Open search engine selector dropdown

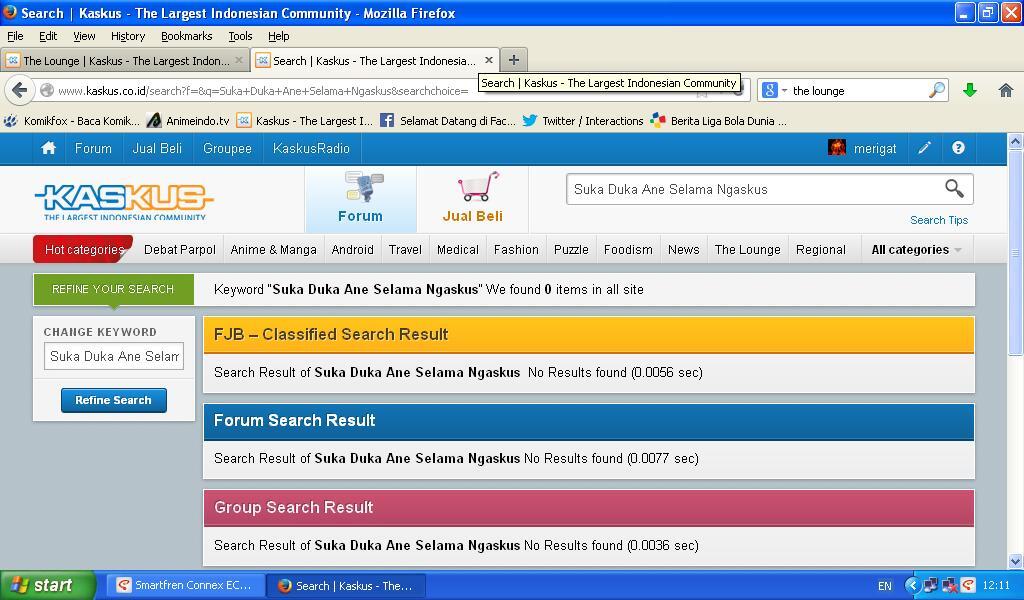tap(775, 90)
